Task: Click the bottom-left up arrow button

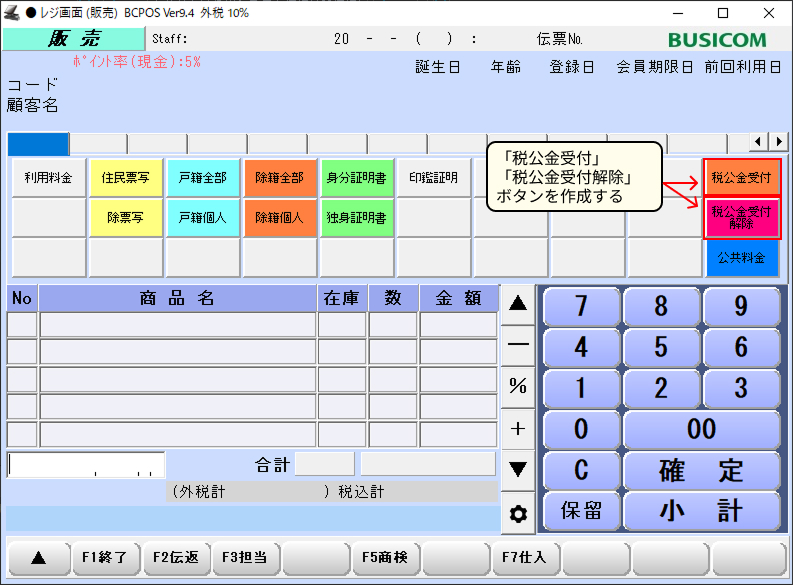Action: click(x=38, y=558)
